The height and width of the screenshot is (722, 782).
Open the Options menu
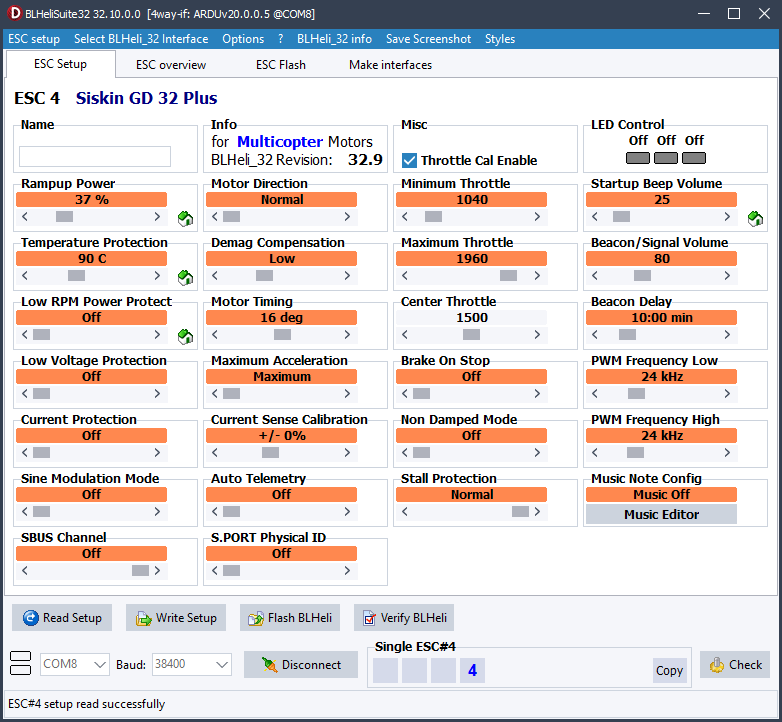point(243,39)
